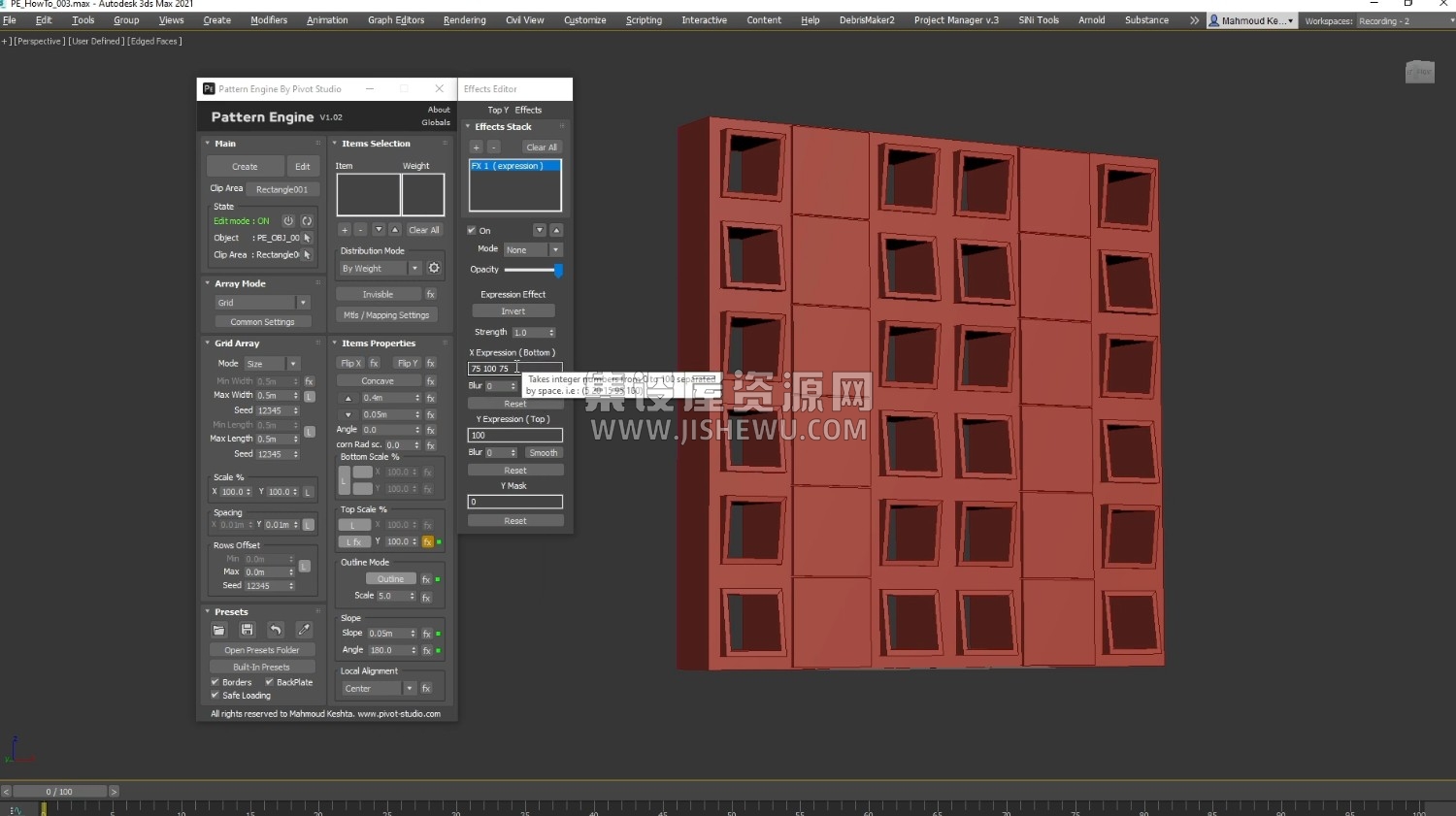The height and width of the screenshot is (816, 1456).
Task: Click the fx icon for Slope value
Action: (426, 634)
